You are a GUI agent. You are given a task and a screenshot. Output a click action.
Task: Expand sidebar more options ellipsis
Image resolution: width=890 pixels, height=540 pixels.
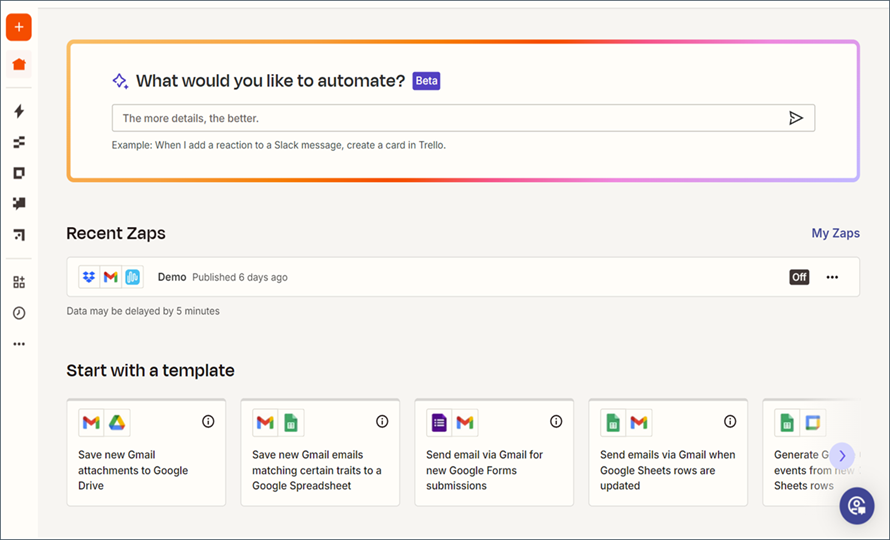click(19, 344)
